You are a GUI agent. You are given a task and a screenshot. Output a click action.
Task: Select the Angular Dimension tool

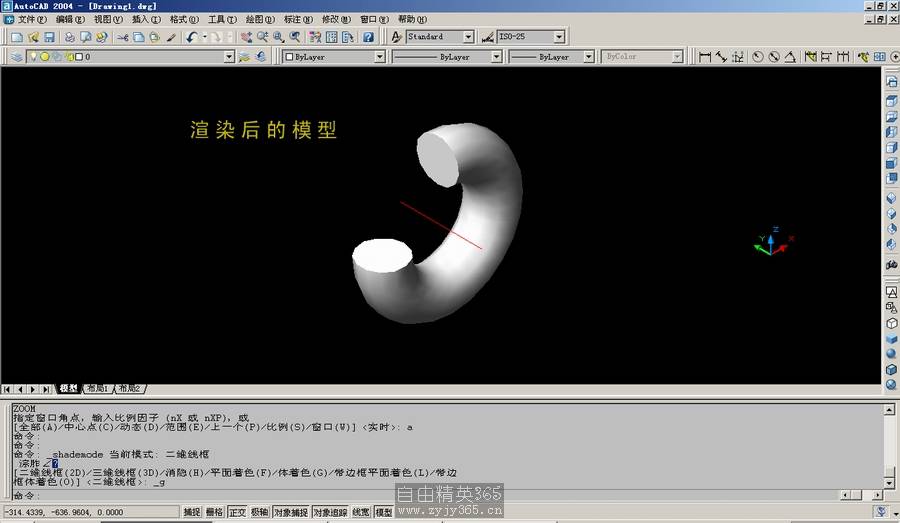[x=790, y=56]
